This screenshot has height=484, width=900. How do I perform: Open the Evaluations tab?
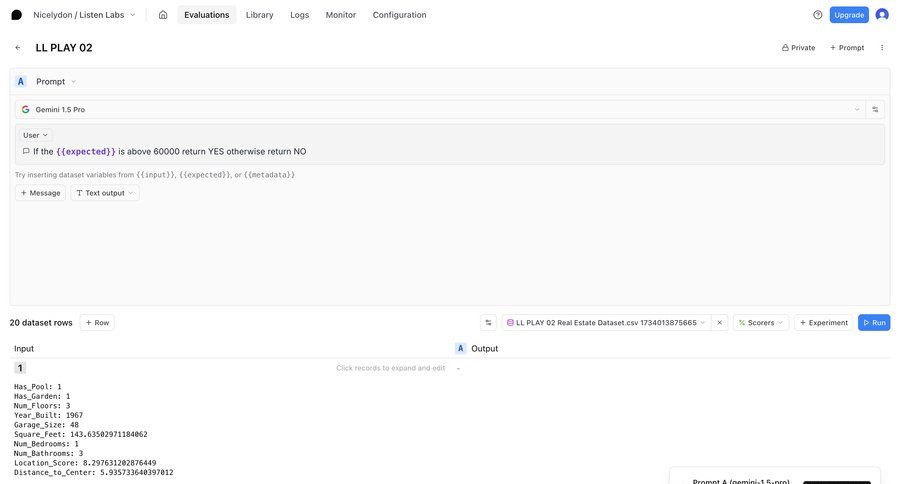[x=207, y=15]
